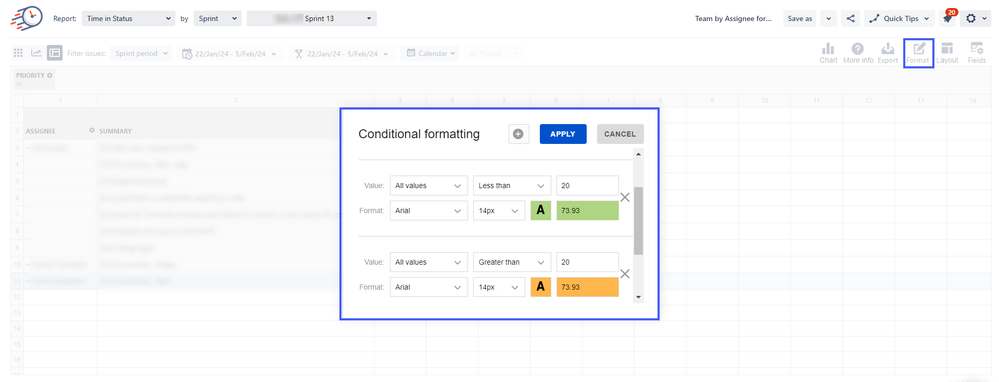Open the 'by Sprint' grouping dropdown
The width and height of the screenshot is (999, 382).
[x=217, y=18]
